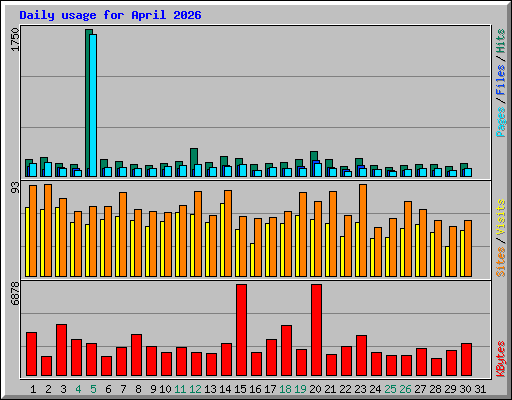Screen dimensions: 512x400
Task: Click day label '17' on x-axis
Action: [270, 389]
